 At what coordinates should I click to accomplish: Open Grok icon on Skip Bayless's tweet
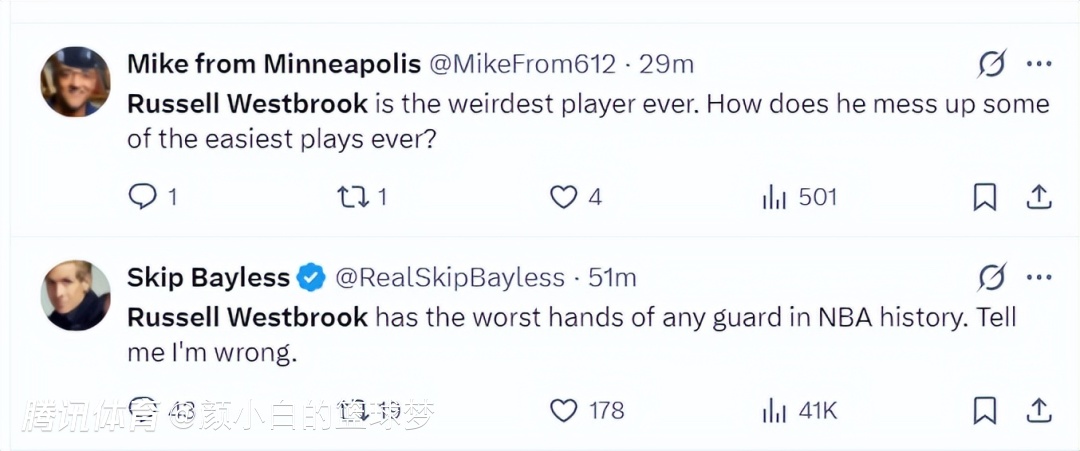pos(991,277)
